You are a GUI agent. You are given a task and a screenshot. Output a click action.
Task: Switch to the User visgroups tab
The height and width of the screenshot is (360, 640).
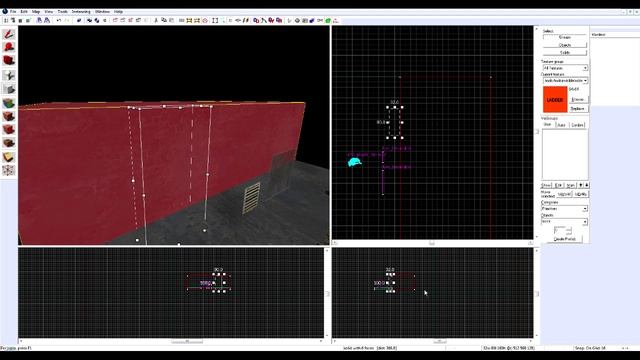(548, 124)
